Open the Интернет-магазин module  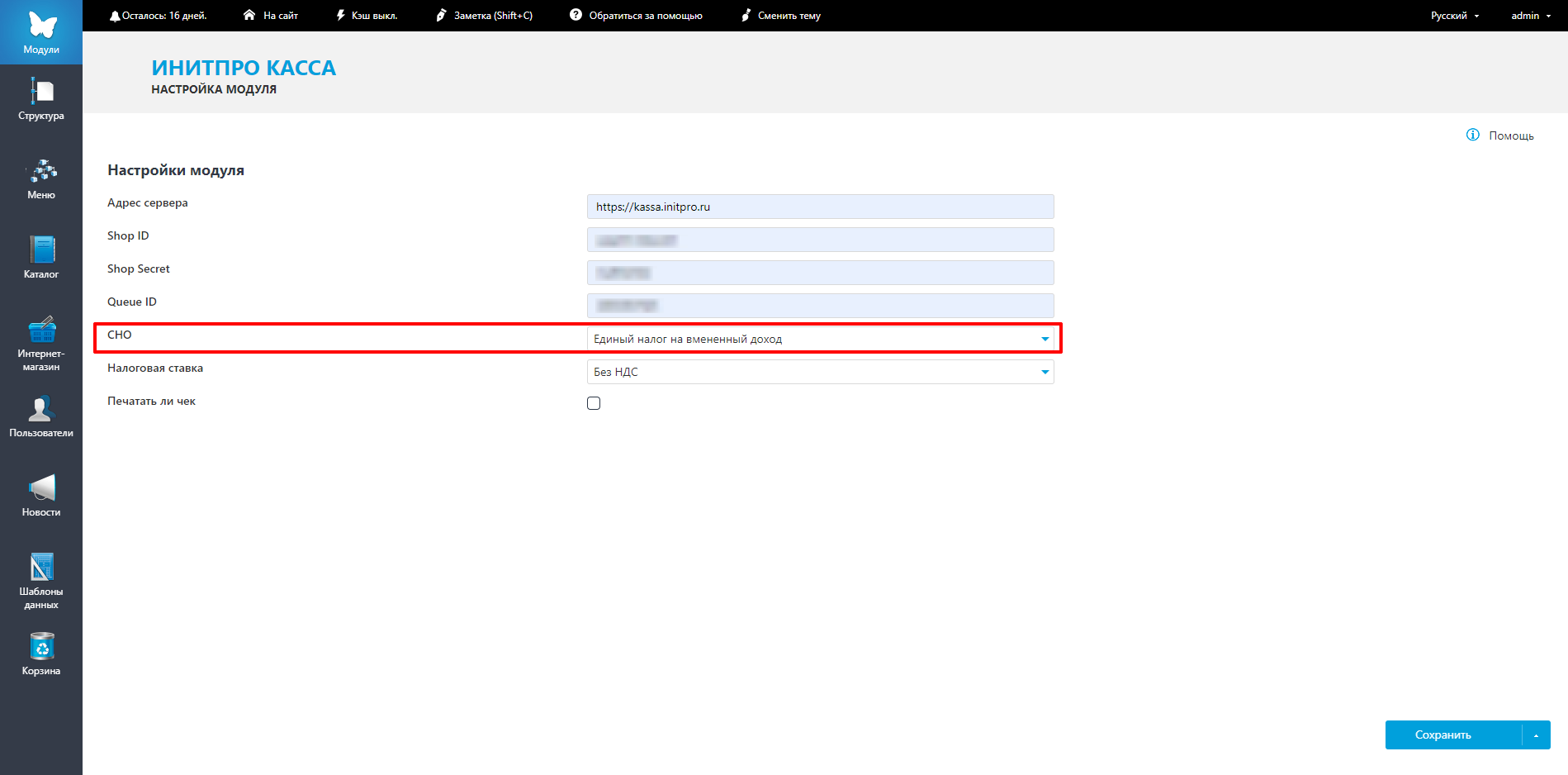[41, 344]
